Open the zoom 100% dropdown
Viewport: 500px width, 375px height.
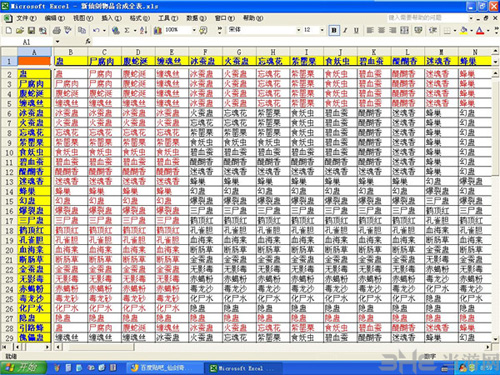[194, 30]
